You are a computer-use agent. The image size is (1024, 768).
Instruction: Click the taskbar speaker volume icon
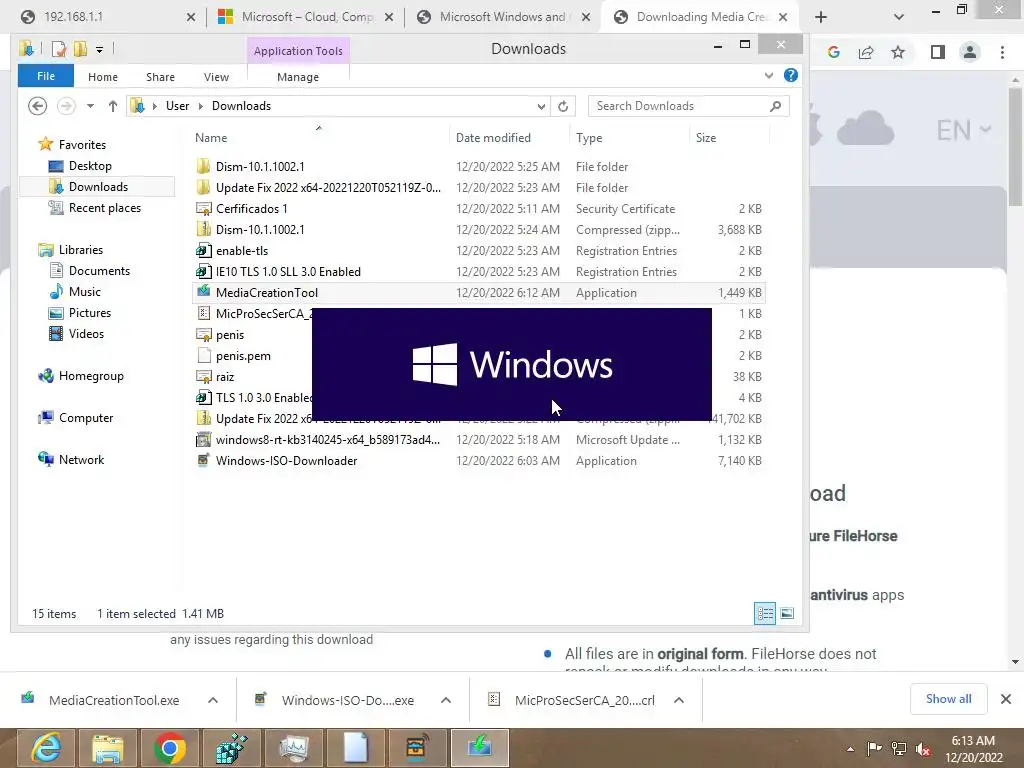pyautogui.click(x=923, y=749)
